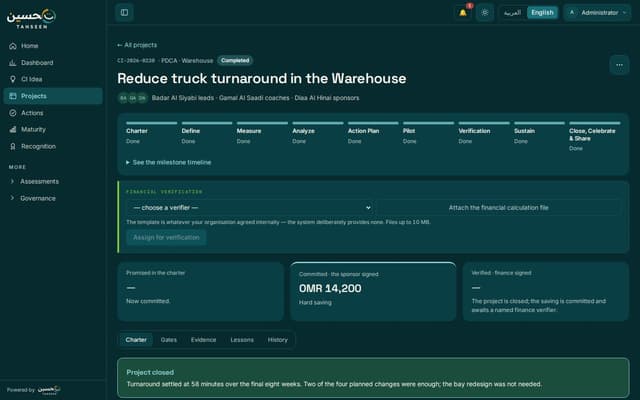The image size is (640, 400).
Task: Click the OMR 14,200 committed saving card
Action: (373, 291)
